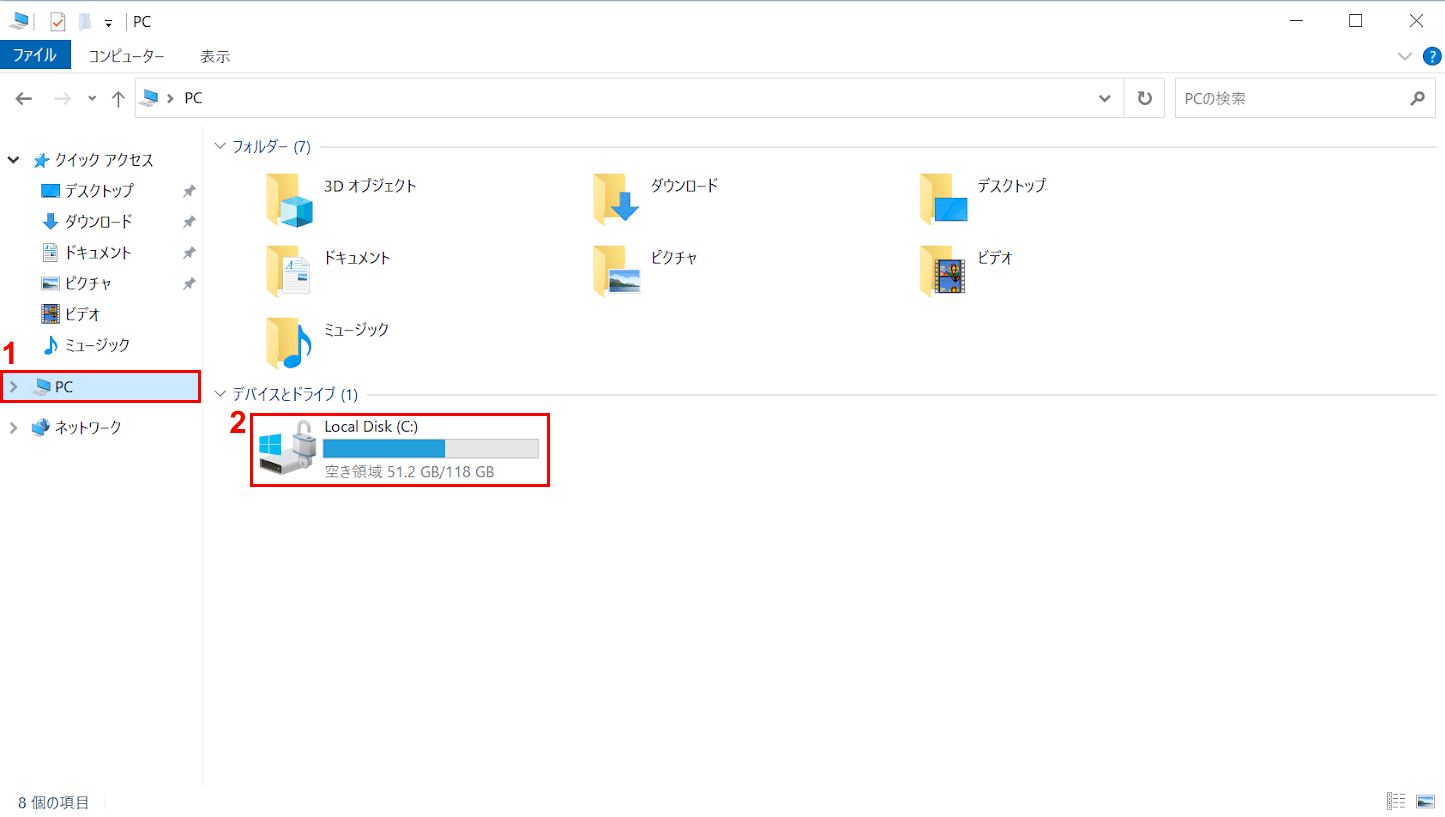Open the quick access toolbar customize arrow
Screen dimensions: 1445x817
(108, 23)
